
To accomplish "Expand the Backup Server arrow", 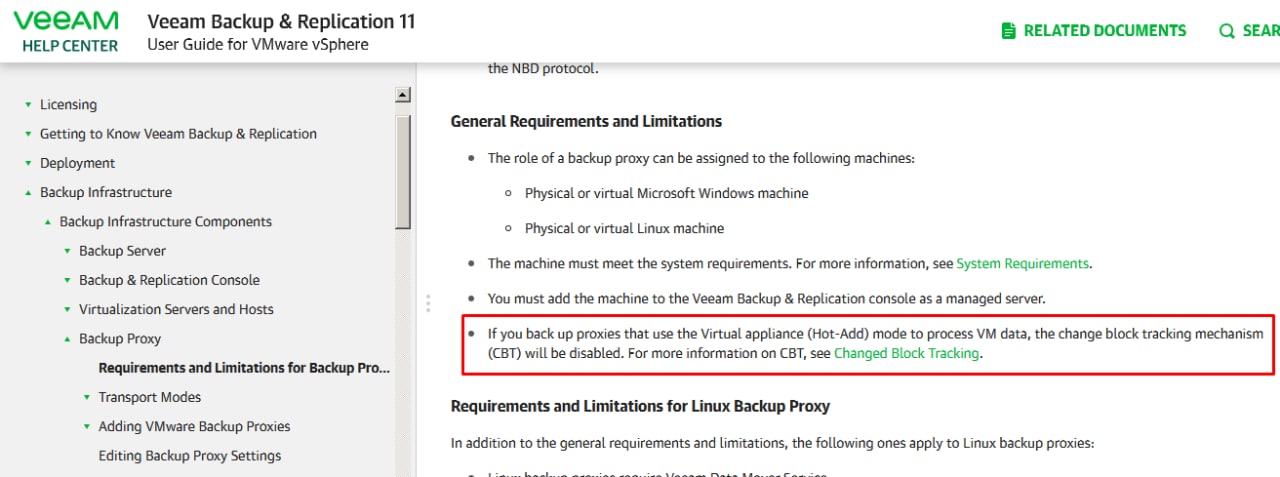I will click(x=67, y=252).
